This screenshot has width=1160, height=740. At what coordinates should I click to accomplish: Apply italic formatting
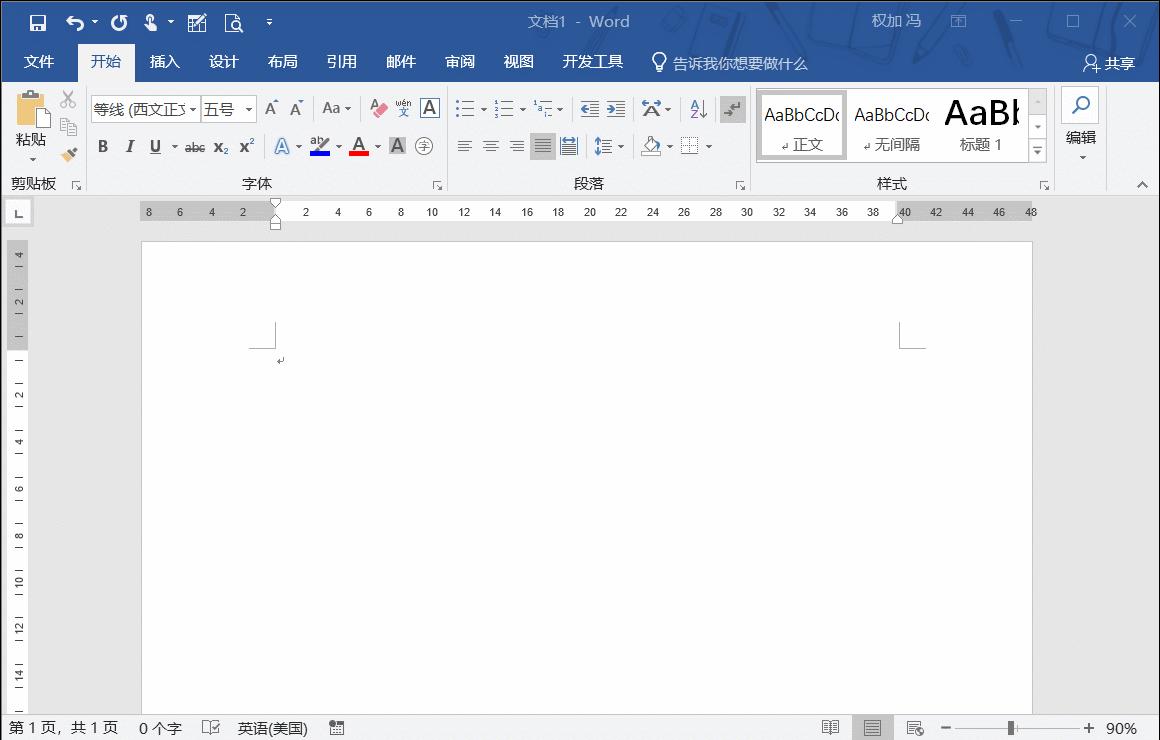(x=129, y=146)
